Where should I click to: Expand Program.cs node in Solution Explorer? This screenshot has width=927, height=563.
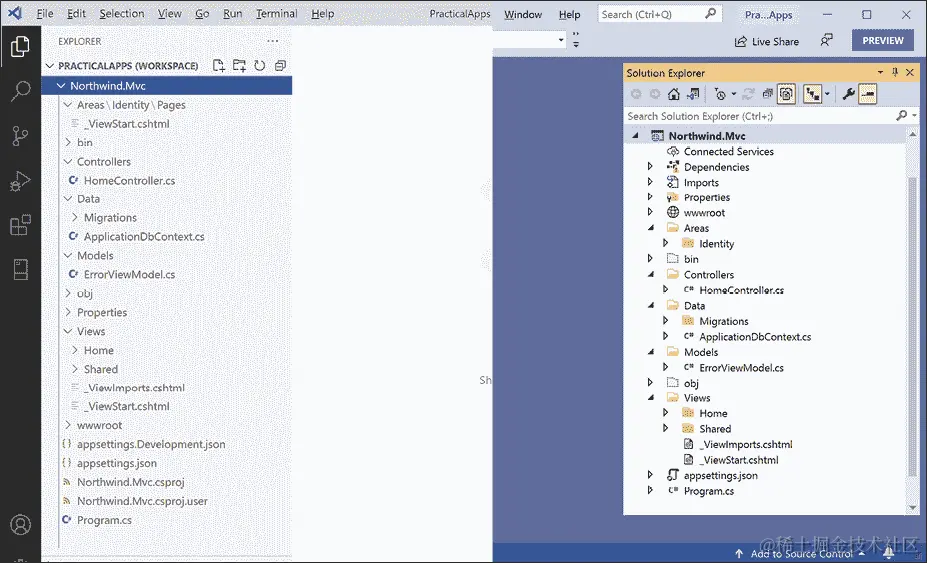point(650,490)
